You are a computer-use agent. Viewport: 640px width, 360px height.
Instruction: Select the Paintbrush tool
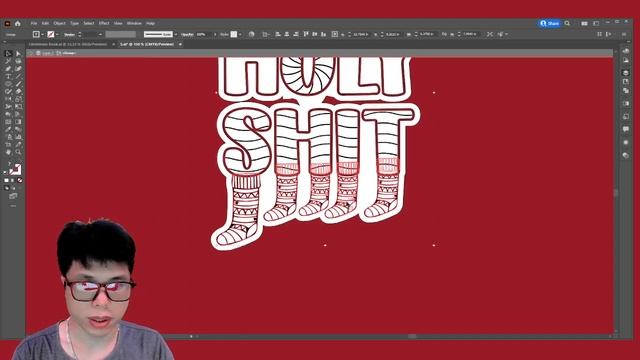(x=18, y=84)
